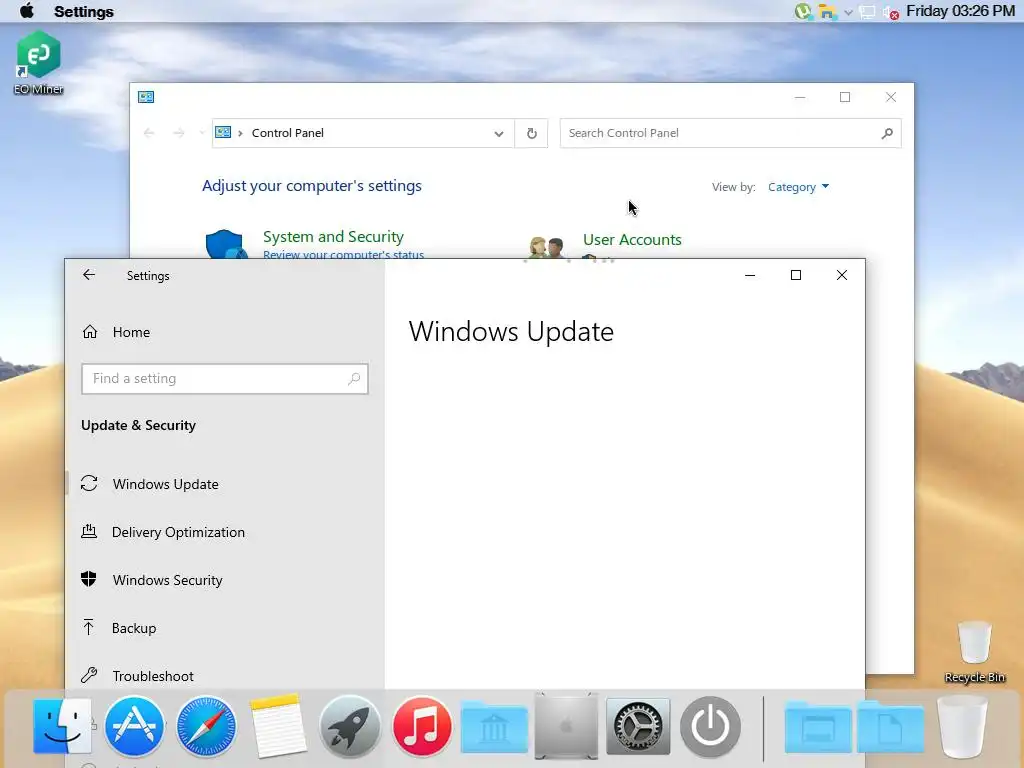
Task: Open the Documents folder in dock
Action: coord(890,728)
